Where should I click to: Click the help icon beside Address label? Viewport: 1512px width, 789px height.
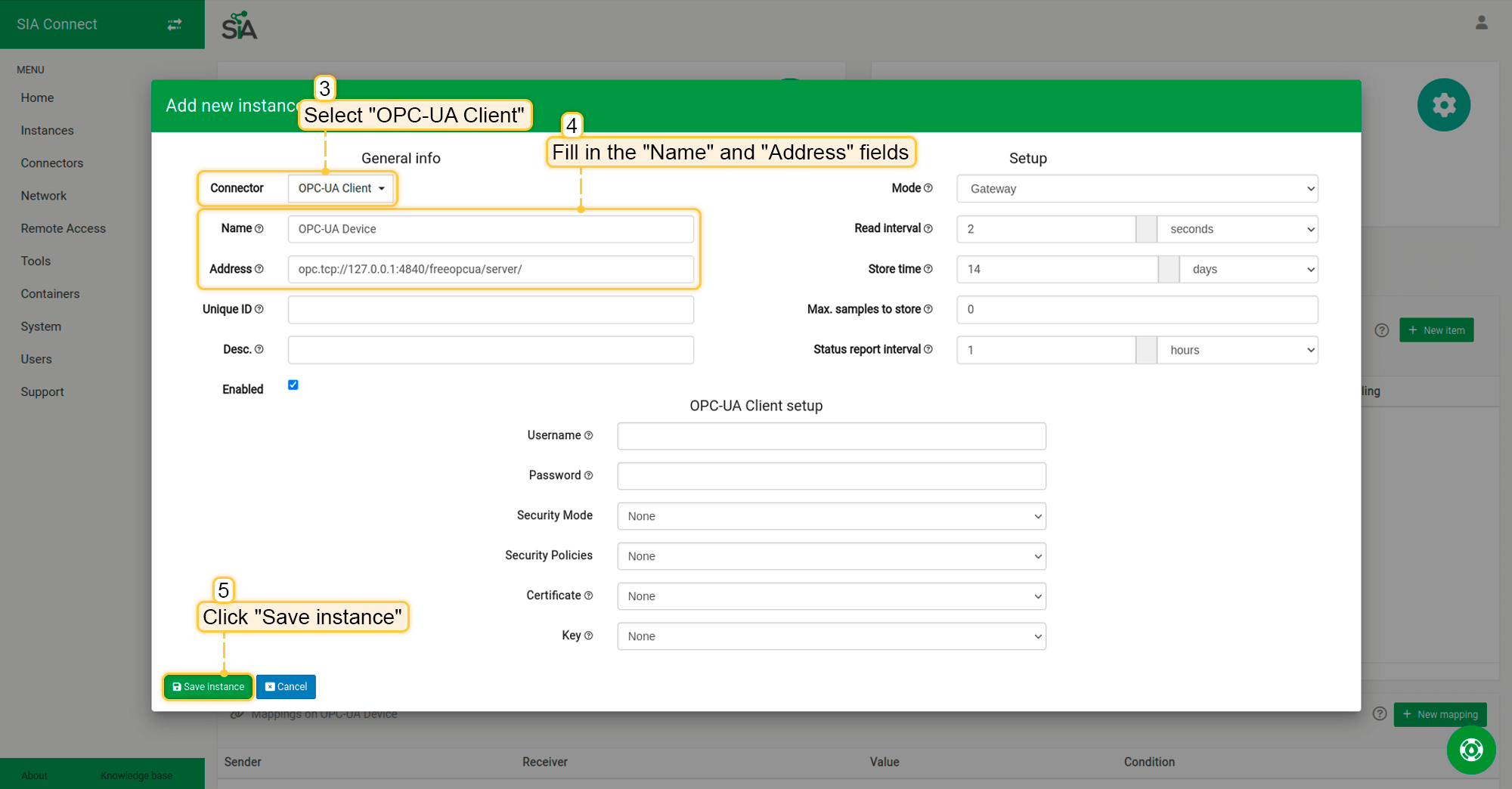259,269
